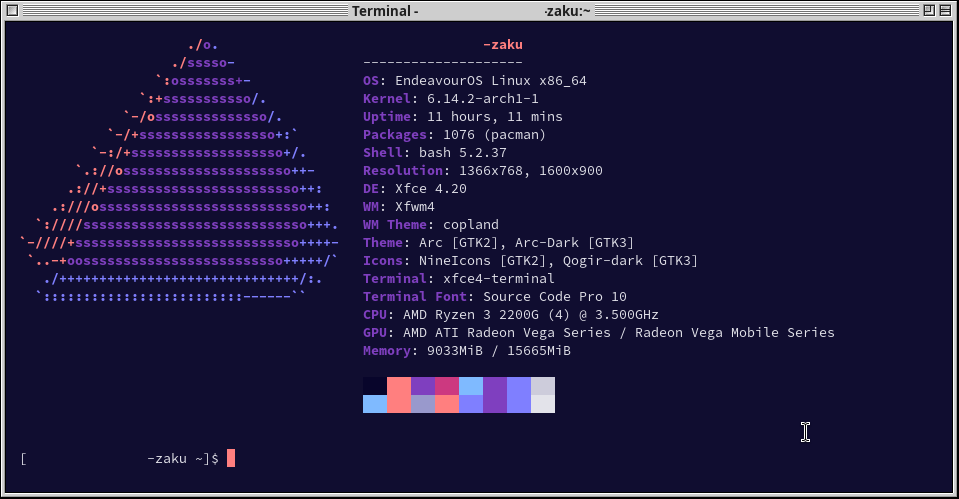Click the "GPU: AMD ATI Radeon Vega Series" line
The image size is (959, 499).
599,333
